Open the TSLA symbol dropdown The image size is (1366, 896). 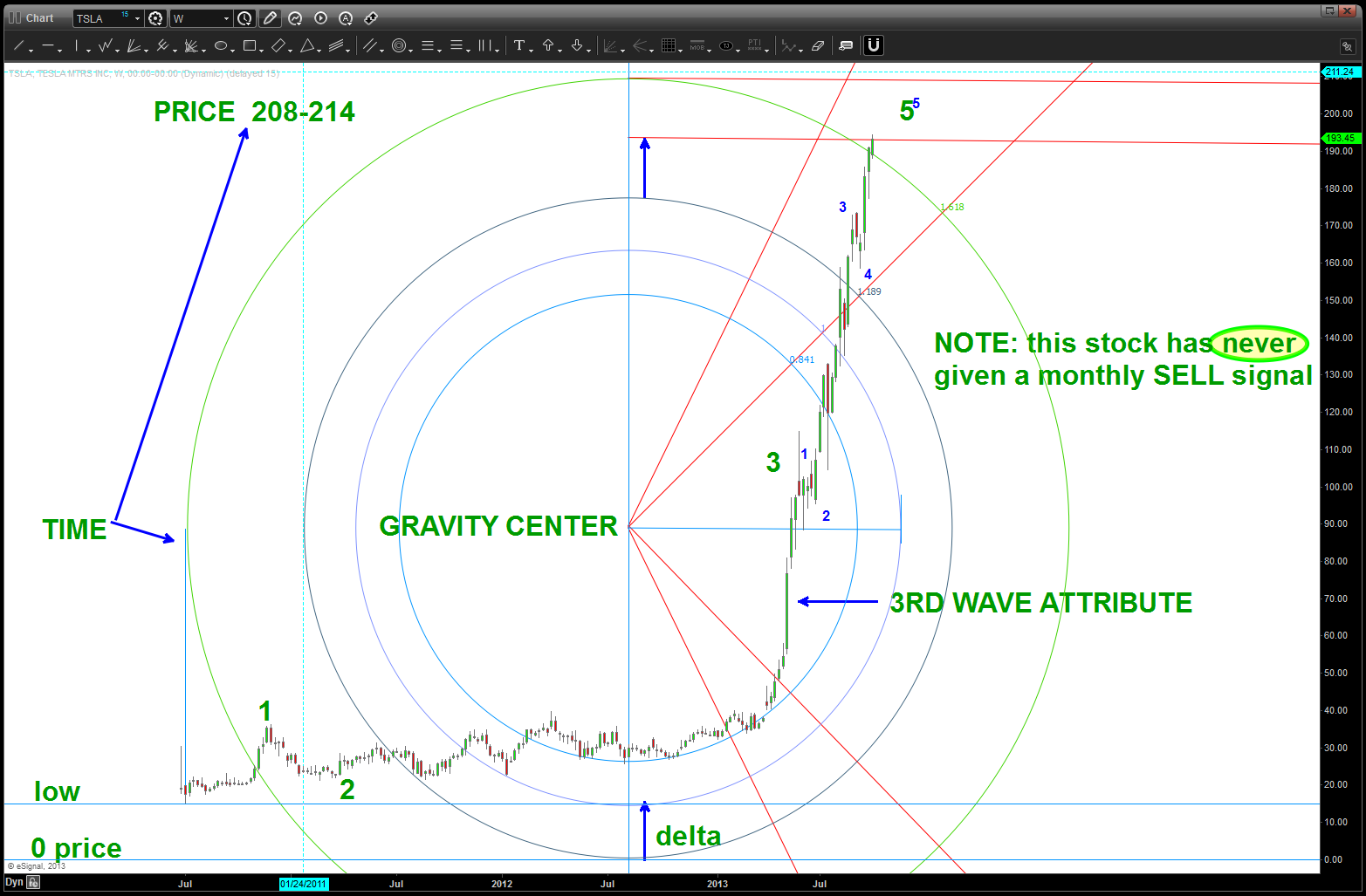click(x=137, y=18)
